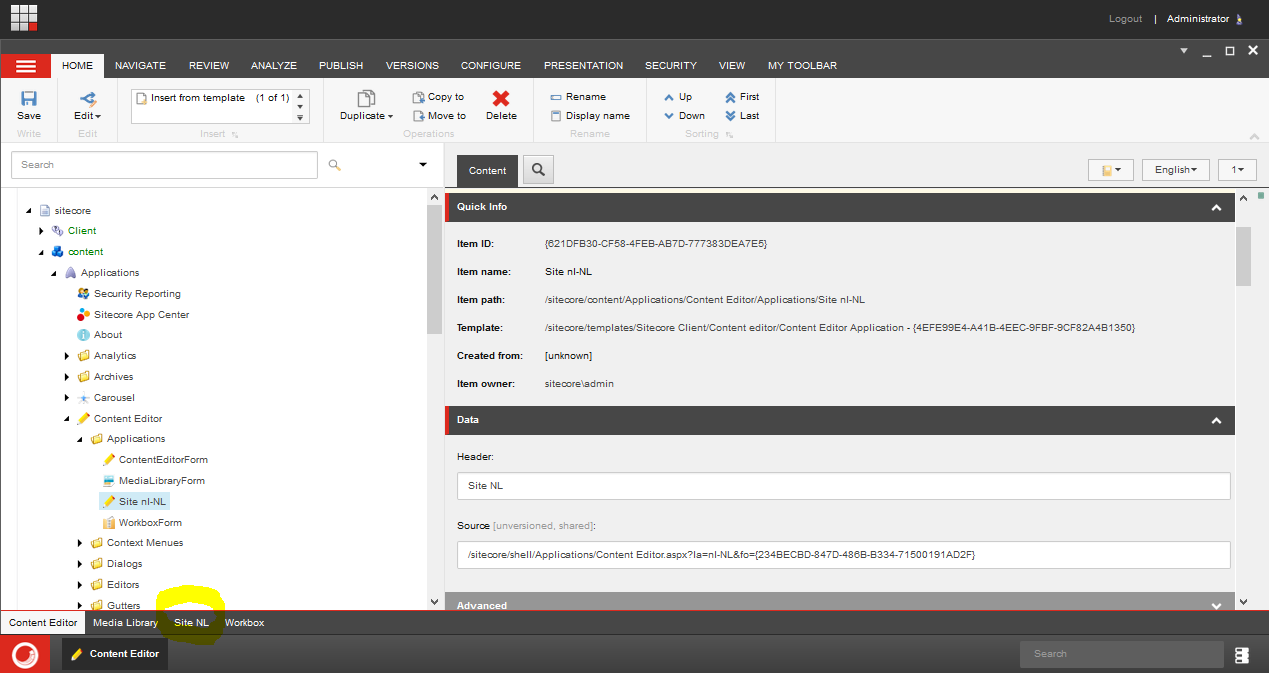The height and width of the screenshot is (673, 1269).
Task: Click the red hamburger menu button
Action: click(x=26, y=65)
